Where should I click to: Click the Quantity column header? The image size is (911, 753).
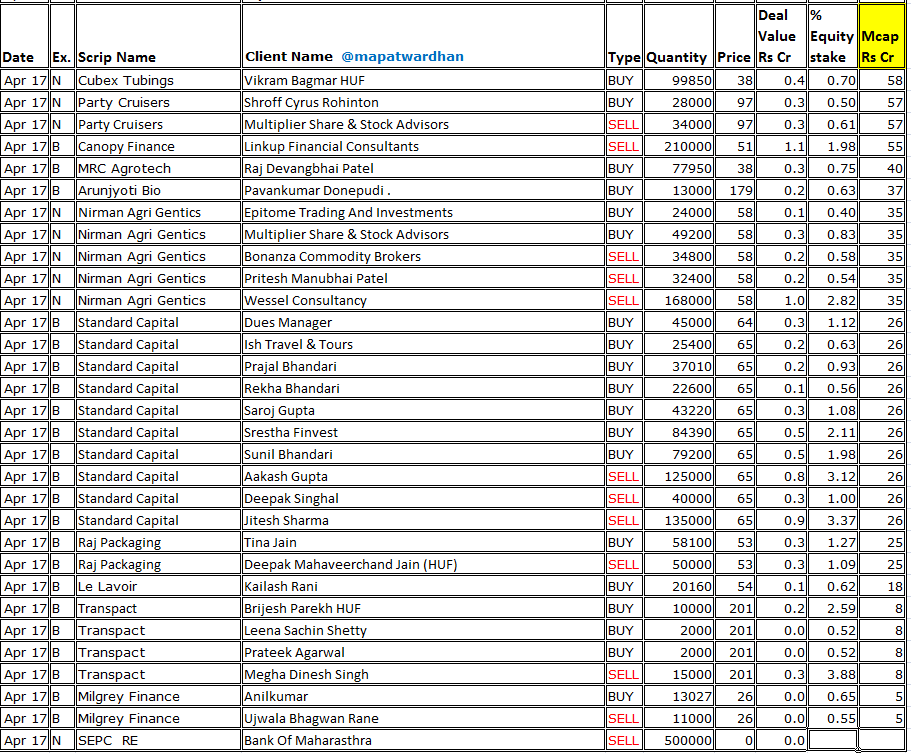(678, 36)
